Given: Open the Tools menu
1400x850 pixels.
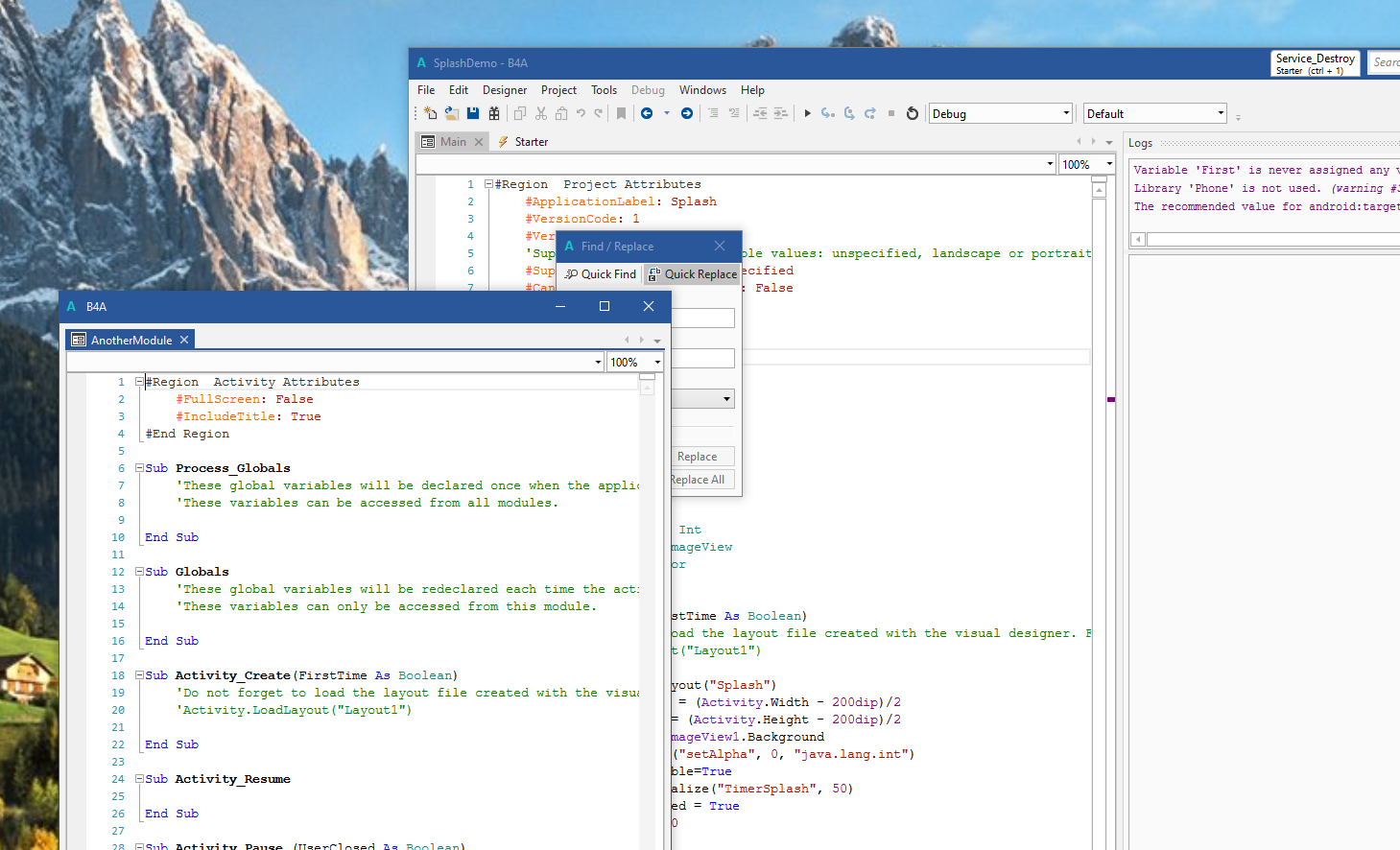Looking at the screenshot, I should 604,89.
